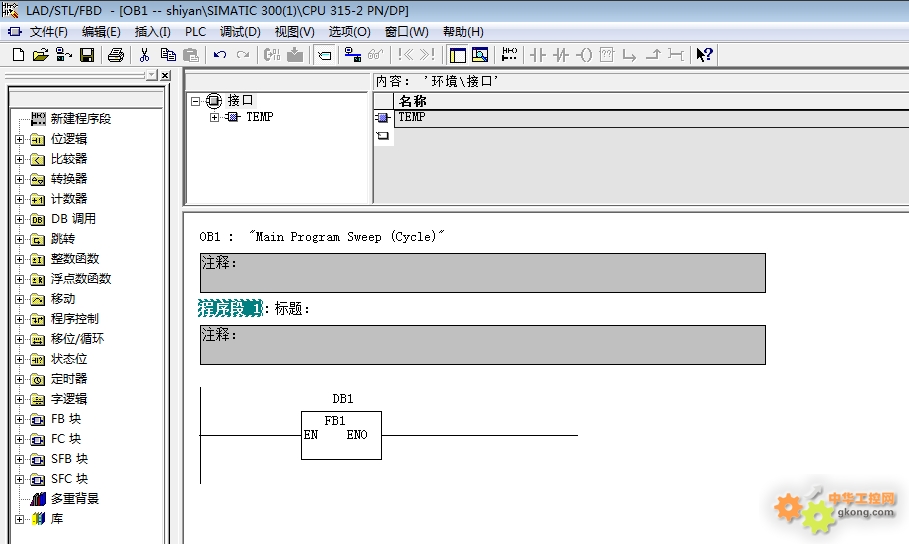Open the 插入(I) menu
This screenshot has width=909, height=544.
[152, 32]
